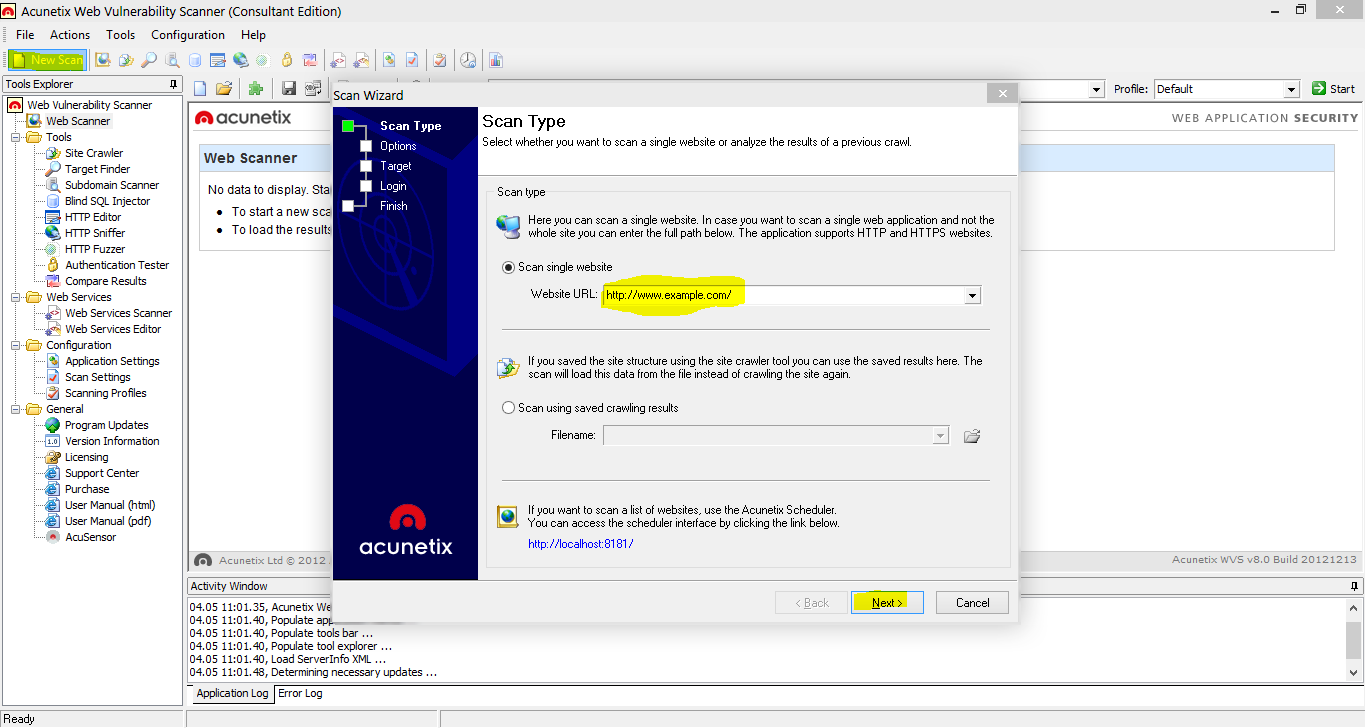Select Scanning Profiles in the tree

pos(105,393)
